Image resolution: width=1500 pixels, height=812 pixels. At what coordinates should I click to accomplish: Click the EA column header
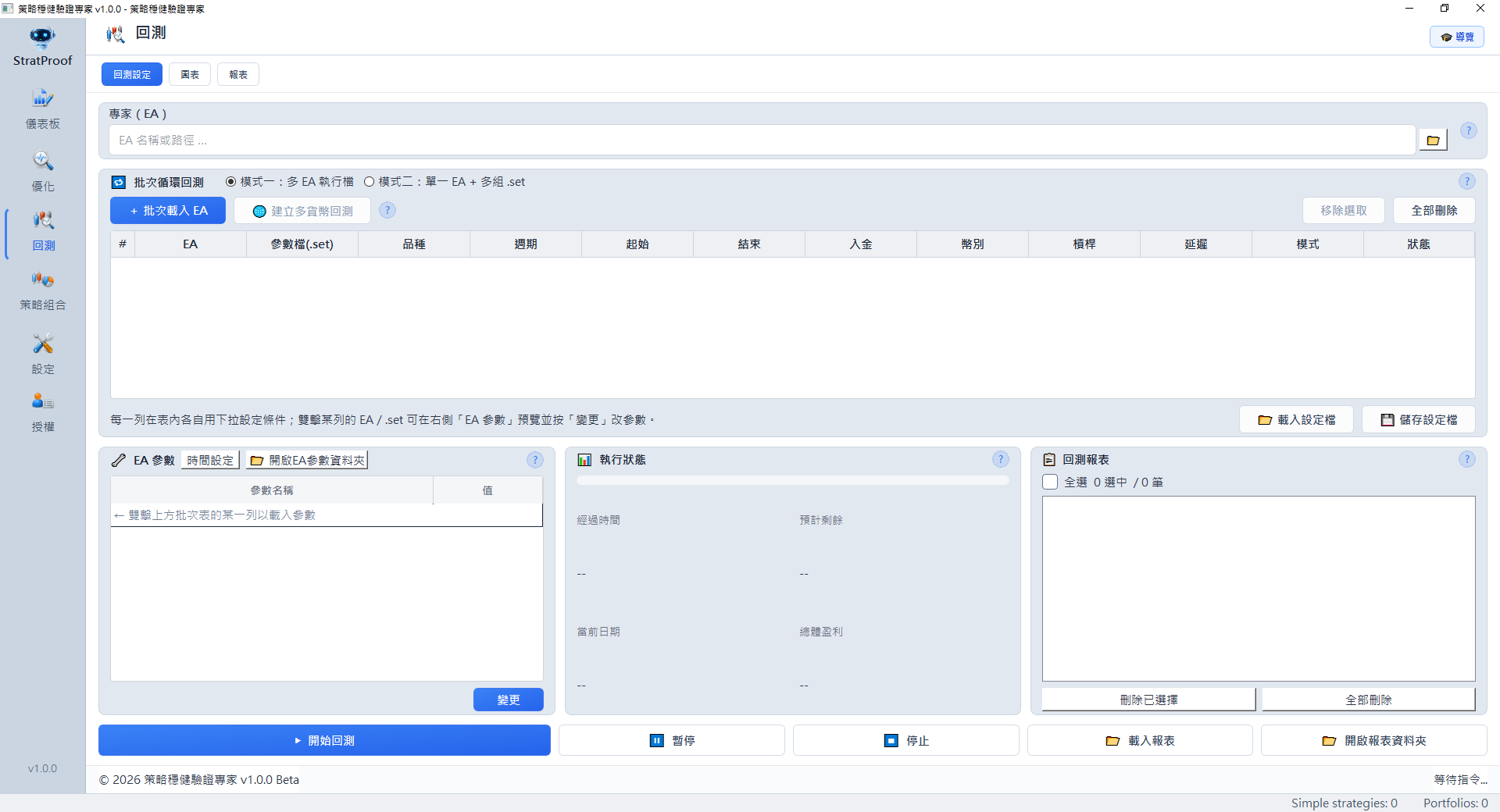click(x=191, y=244)
